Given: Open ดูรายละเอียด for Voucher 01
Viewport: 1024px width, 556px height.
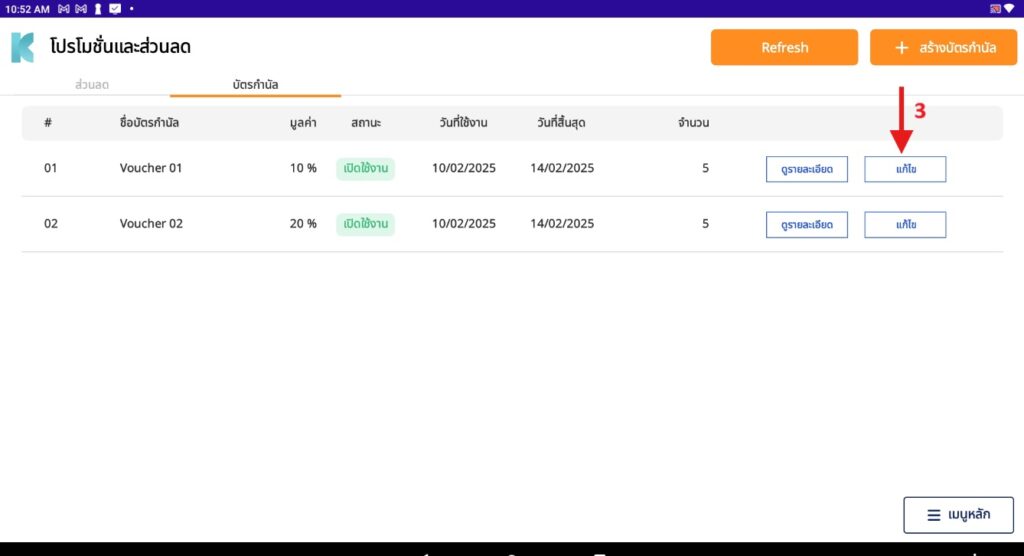Looking at the screenshot, I should [806, 169].
